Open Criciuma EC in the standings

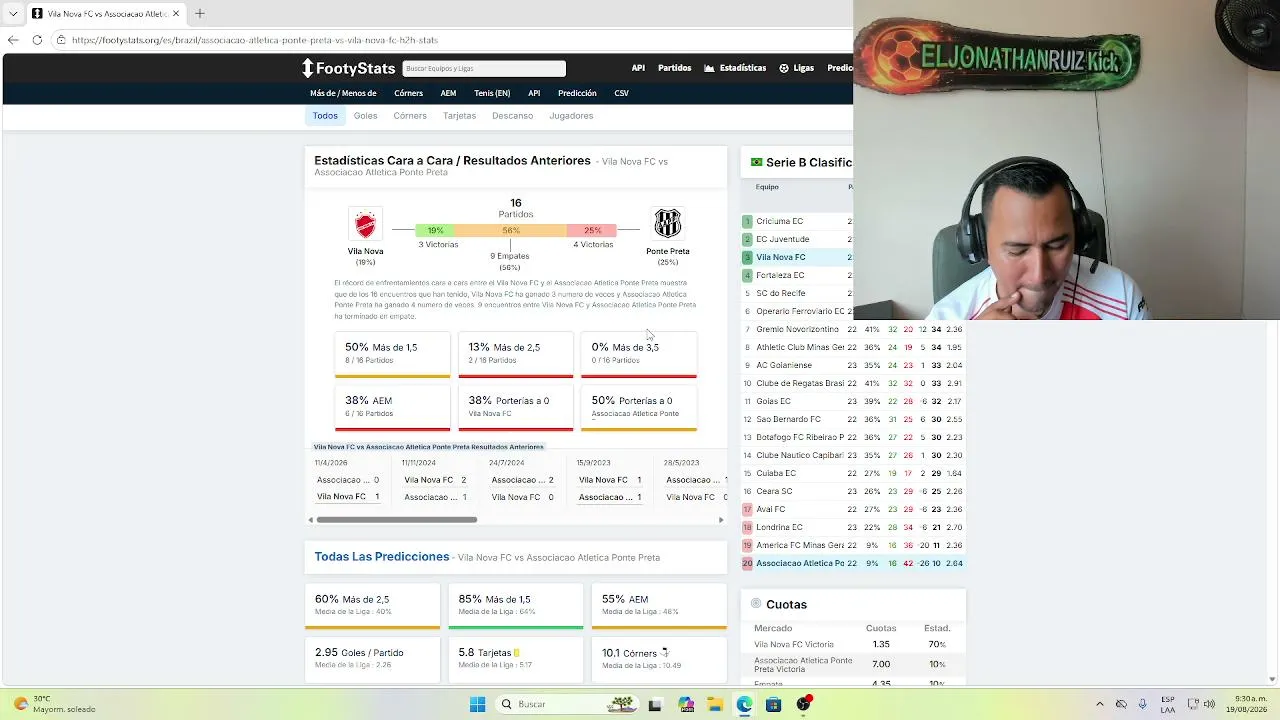[779, 221]
